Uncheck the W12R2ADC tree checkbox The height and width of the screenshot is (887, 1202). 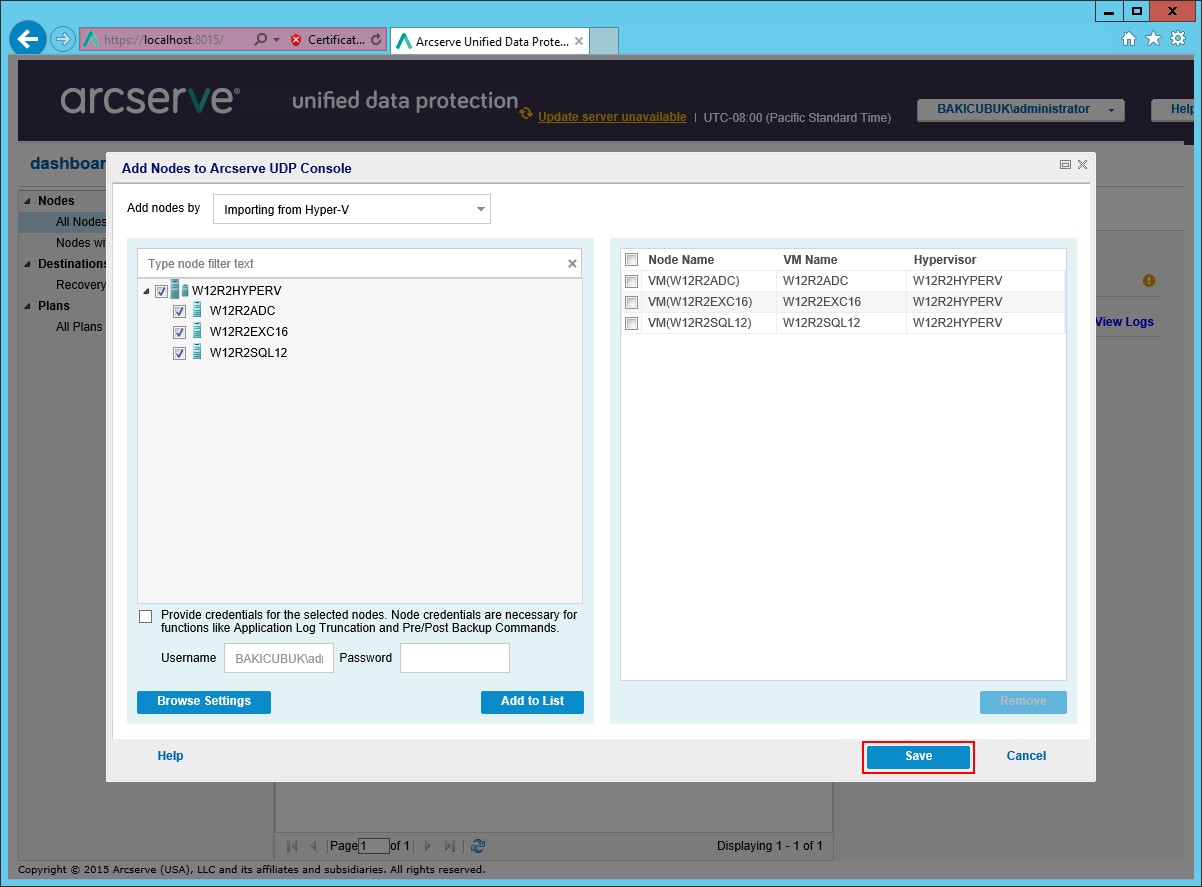point(180,311)
